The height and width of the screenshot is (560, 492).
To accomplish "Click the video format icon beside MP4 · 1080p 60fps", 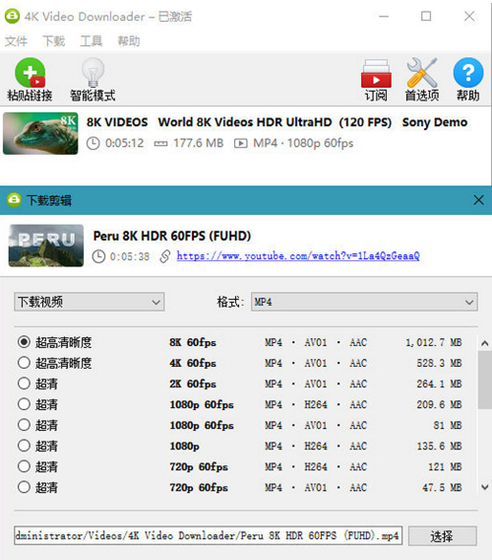I will tap(241, 144).
